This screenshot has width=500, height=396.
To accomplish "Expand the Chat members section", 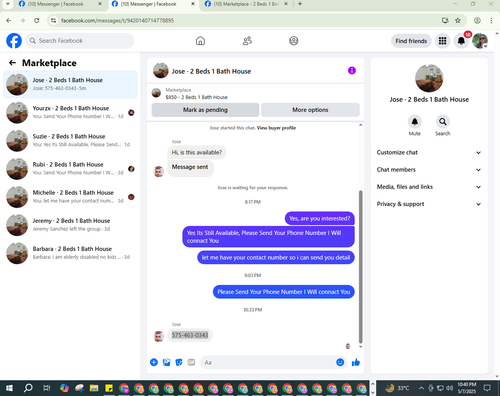I will [x=429, y=170].
